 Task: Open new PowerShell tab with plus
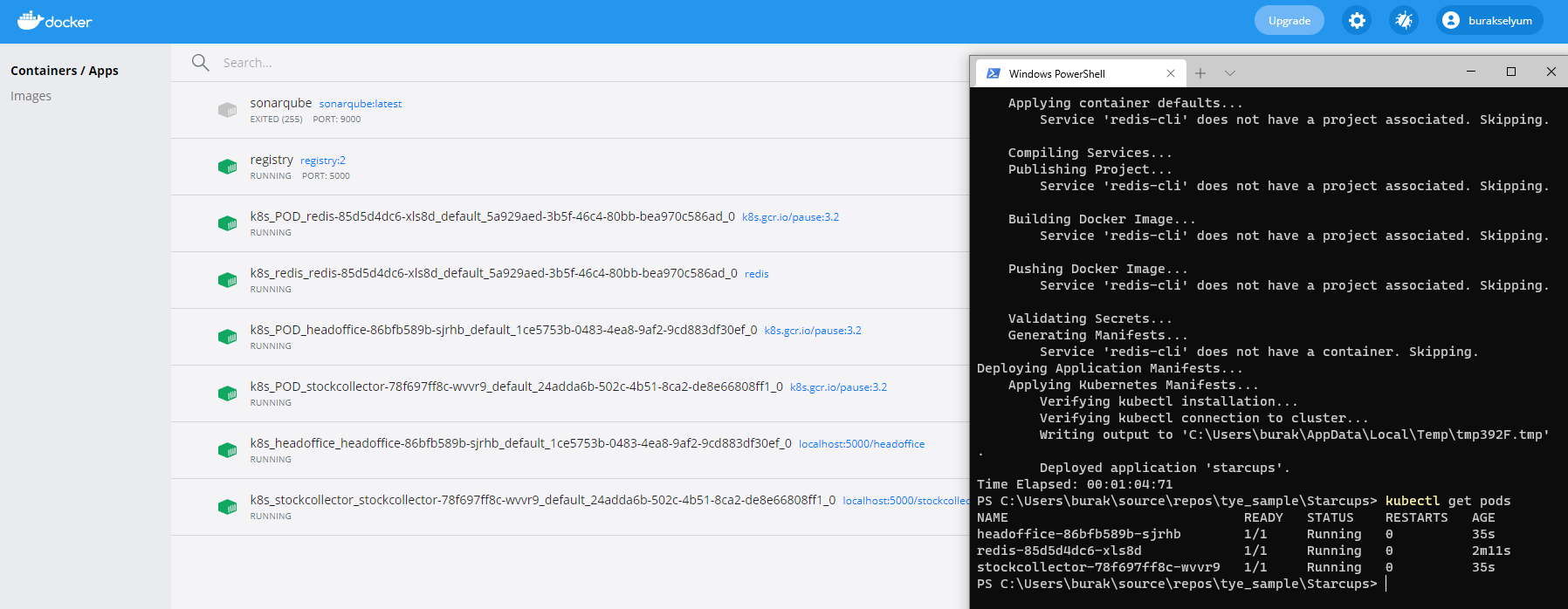click(1200, 73)
